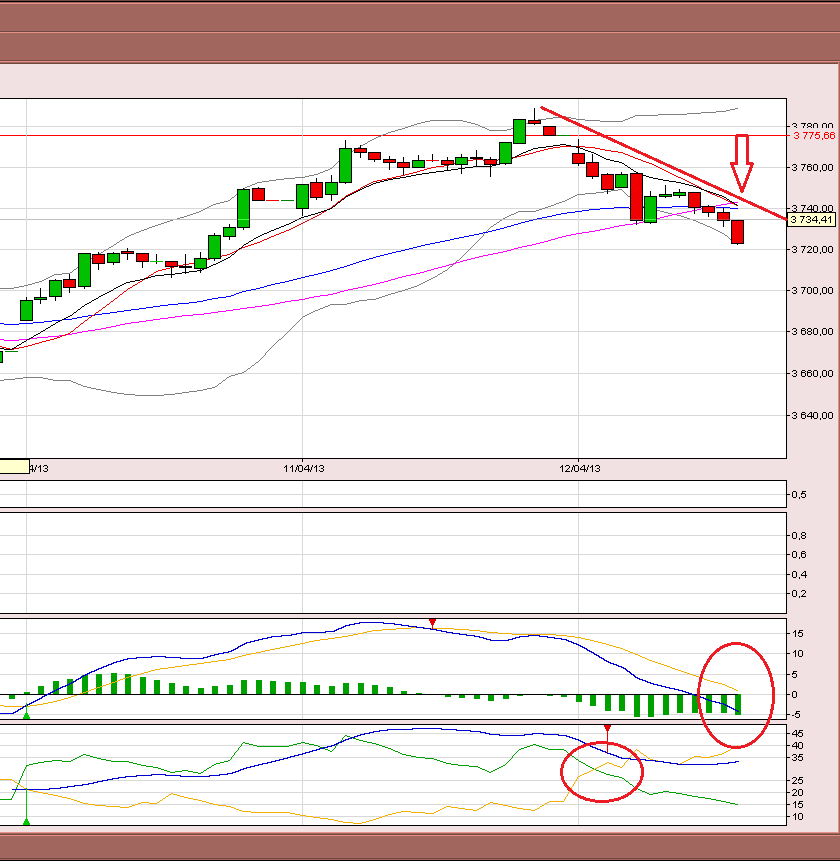Image resolution: width=840 pixels, height=861 pixels.
Task: Click the 3 700,00 price axis label
Action: 813,290
